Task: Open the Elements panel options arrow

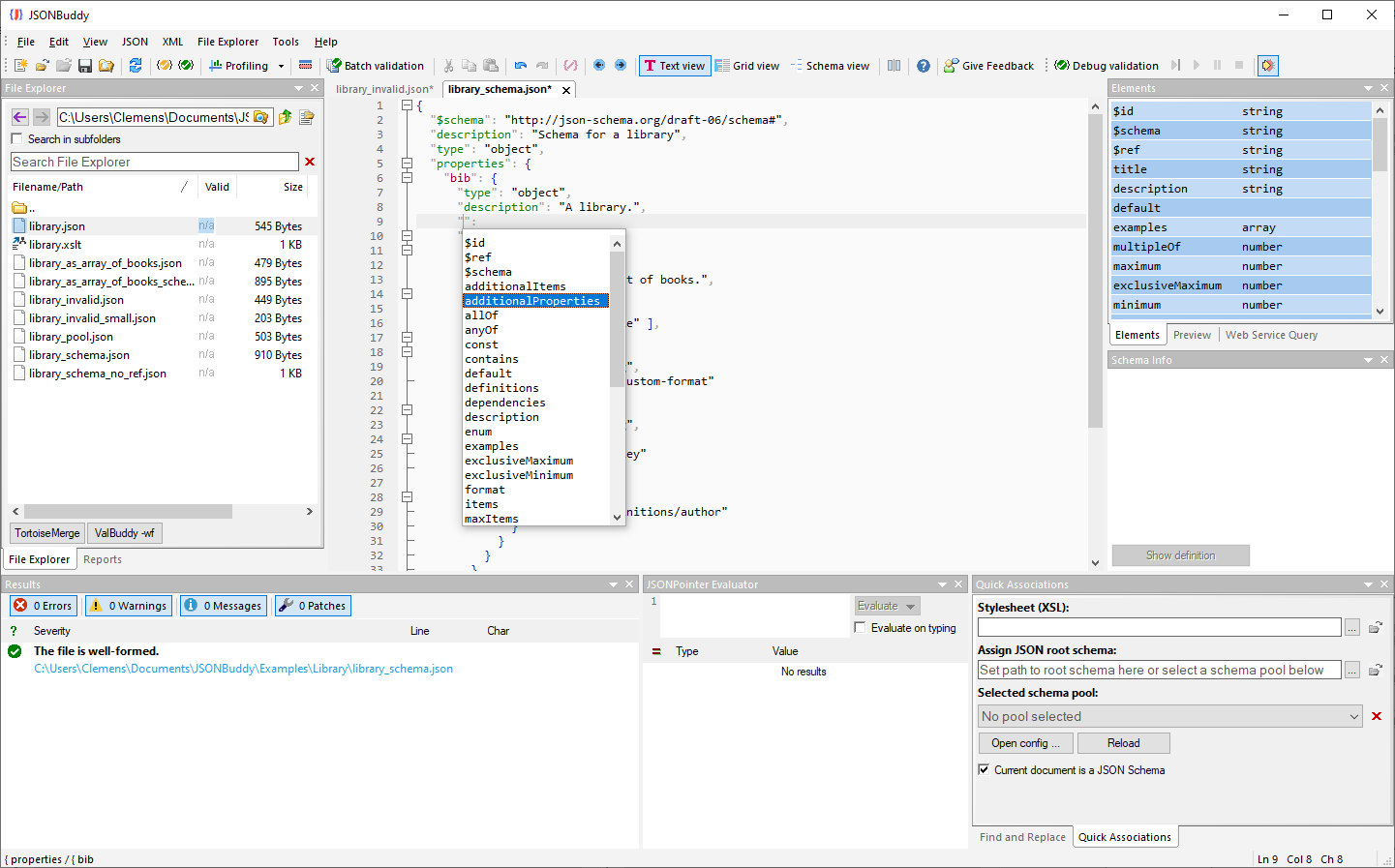Action: [1369, 88]
